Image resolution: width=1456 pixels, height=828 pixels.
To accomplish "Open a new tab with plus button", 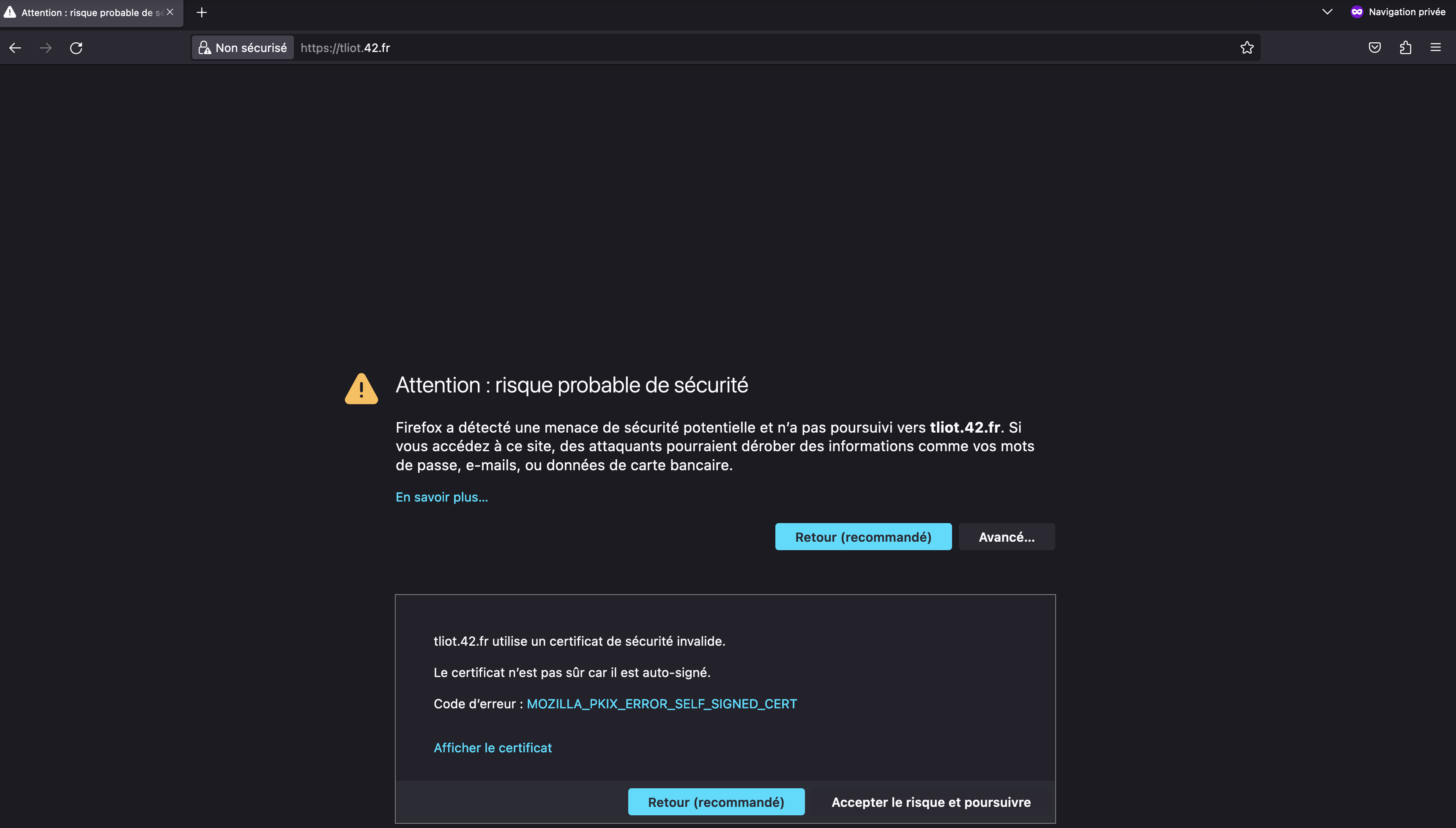I will point(202,13).
